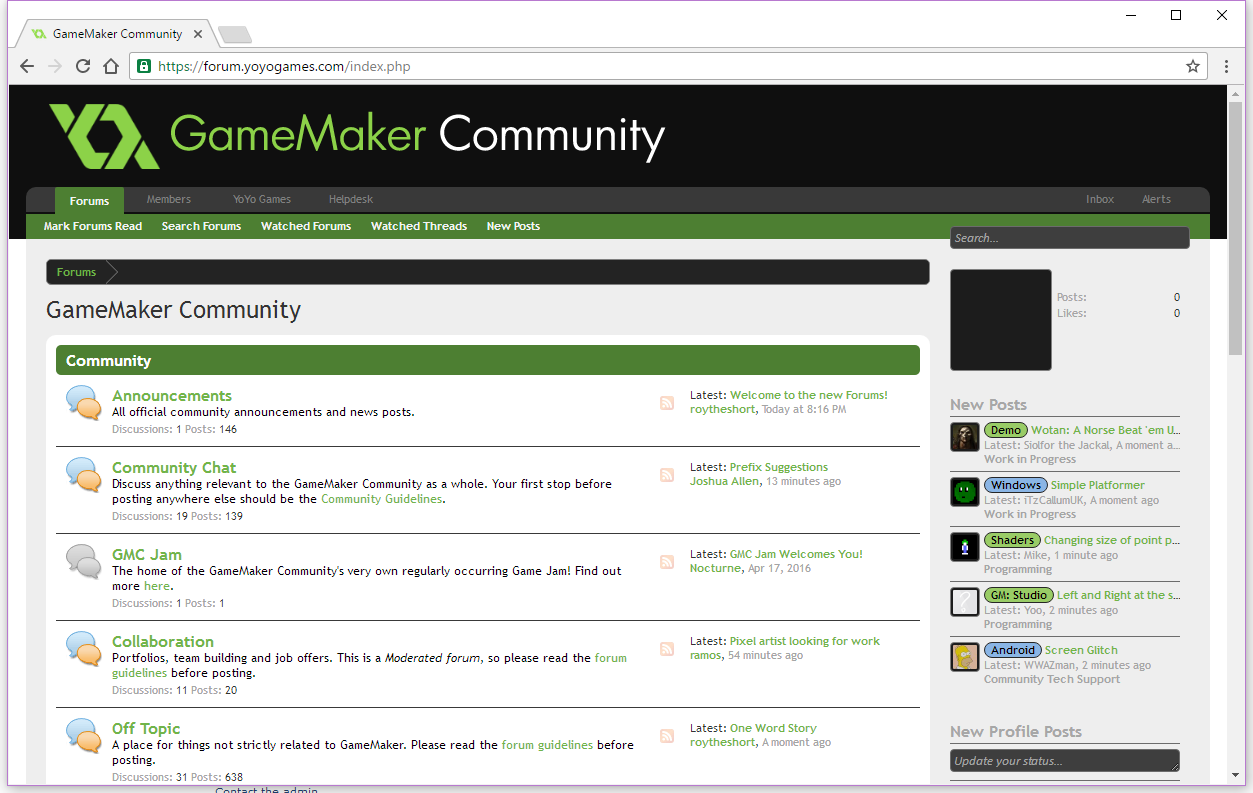Open Watched Threads
Image resolution: width=1253 pixels, height=793 pixels.
click(419, 226)
